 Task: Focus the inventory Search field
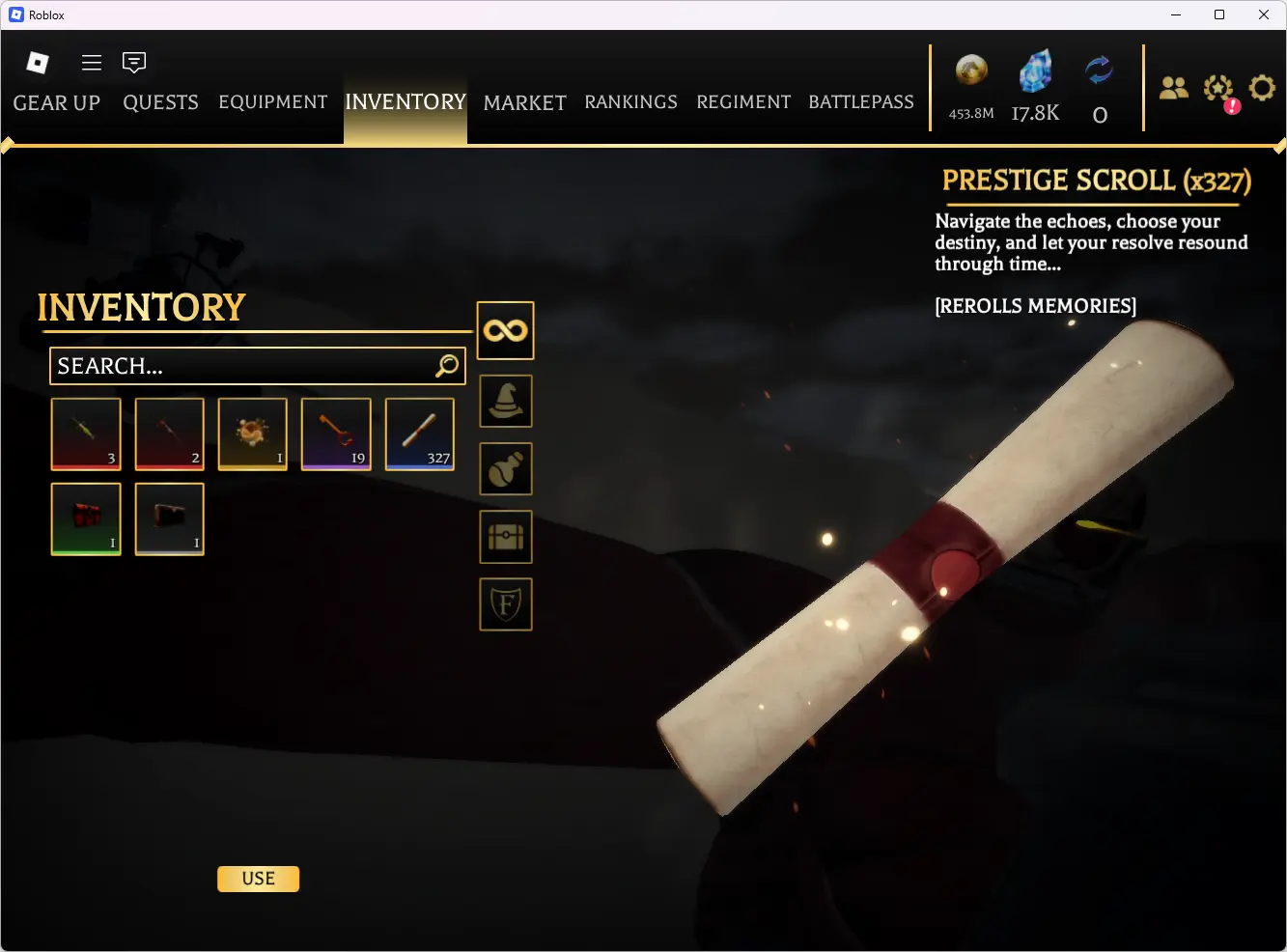(x=258, y=366)
